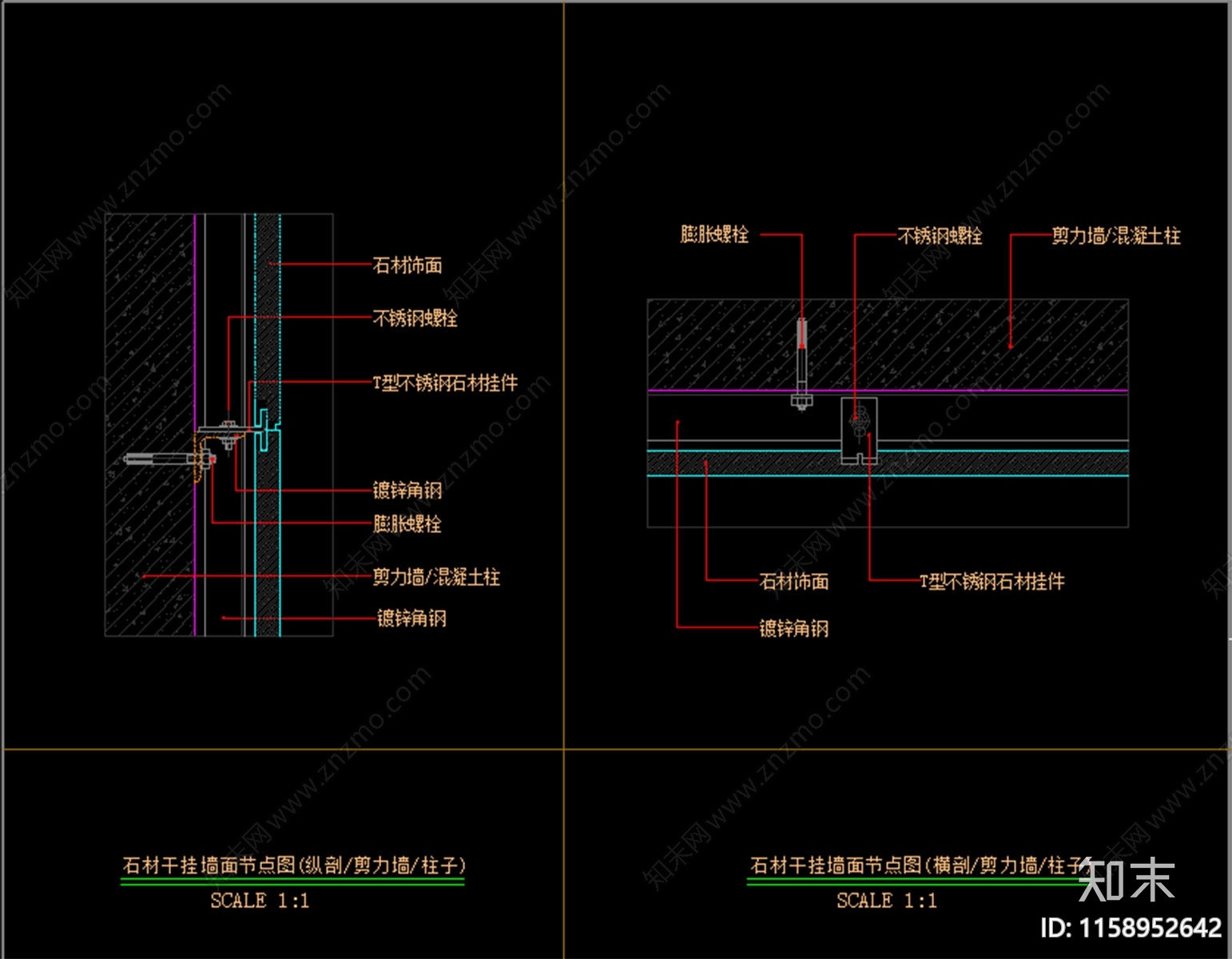This screenshot has height=959, width=1232.
Task: Click the bottom 镀锌角钢 label in left drawing
Action: point(411,618)
